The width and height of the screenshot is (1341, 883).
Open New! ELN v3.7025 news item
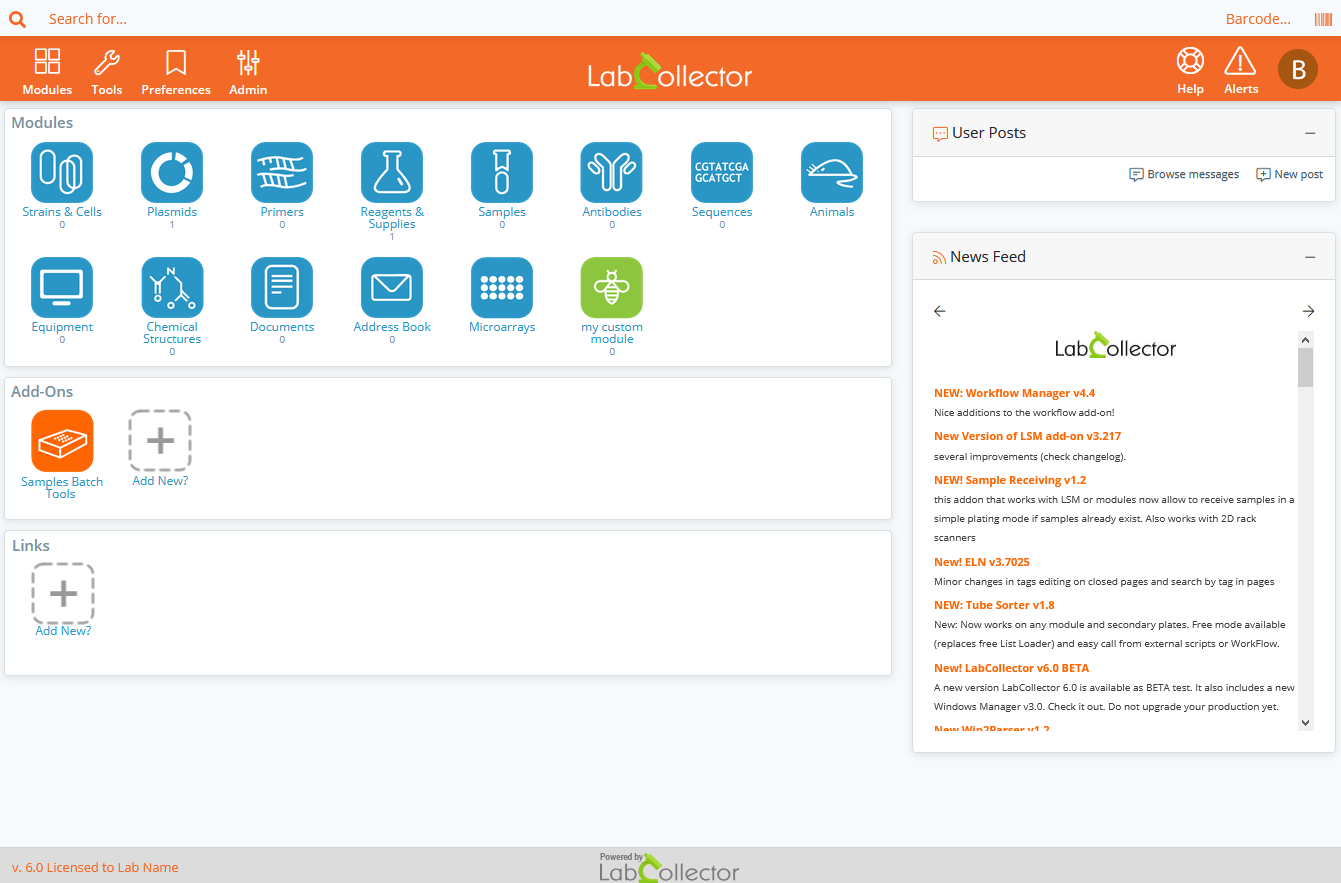pyautogui.click(x=982, y=562)
